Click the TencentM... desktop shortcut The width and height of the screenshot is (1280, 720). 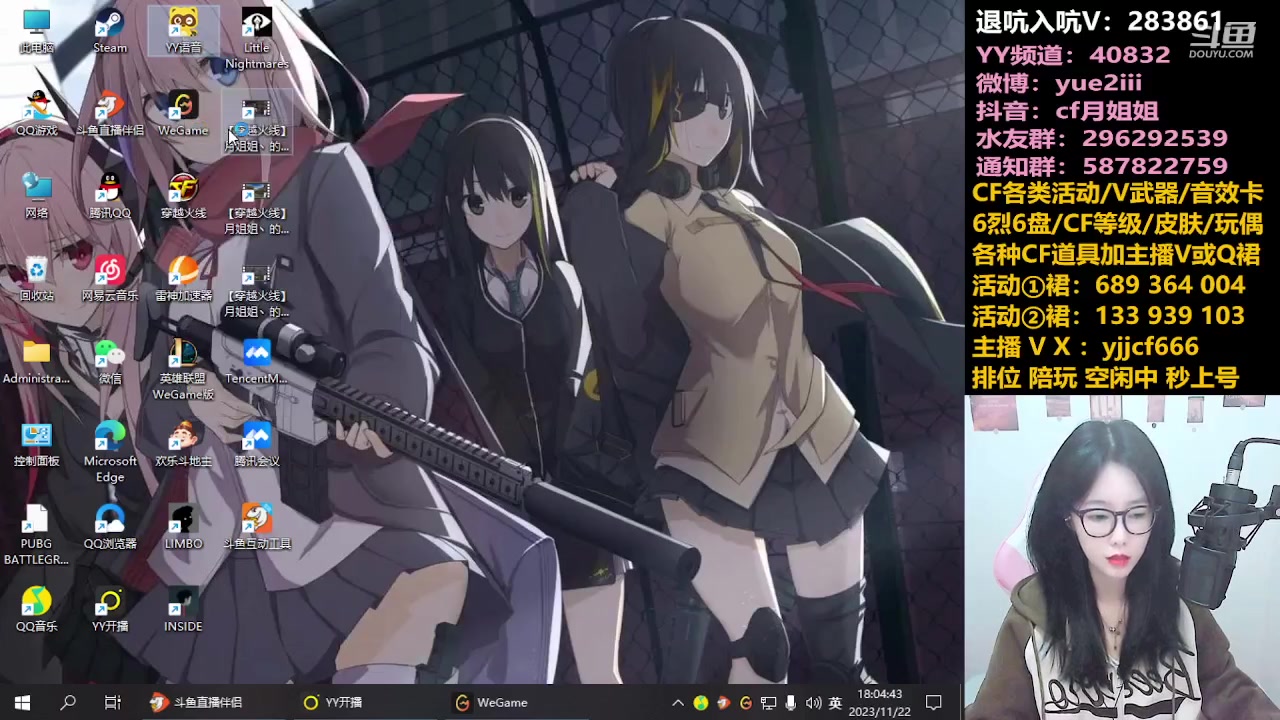click(x=256, y=362)
